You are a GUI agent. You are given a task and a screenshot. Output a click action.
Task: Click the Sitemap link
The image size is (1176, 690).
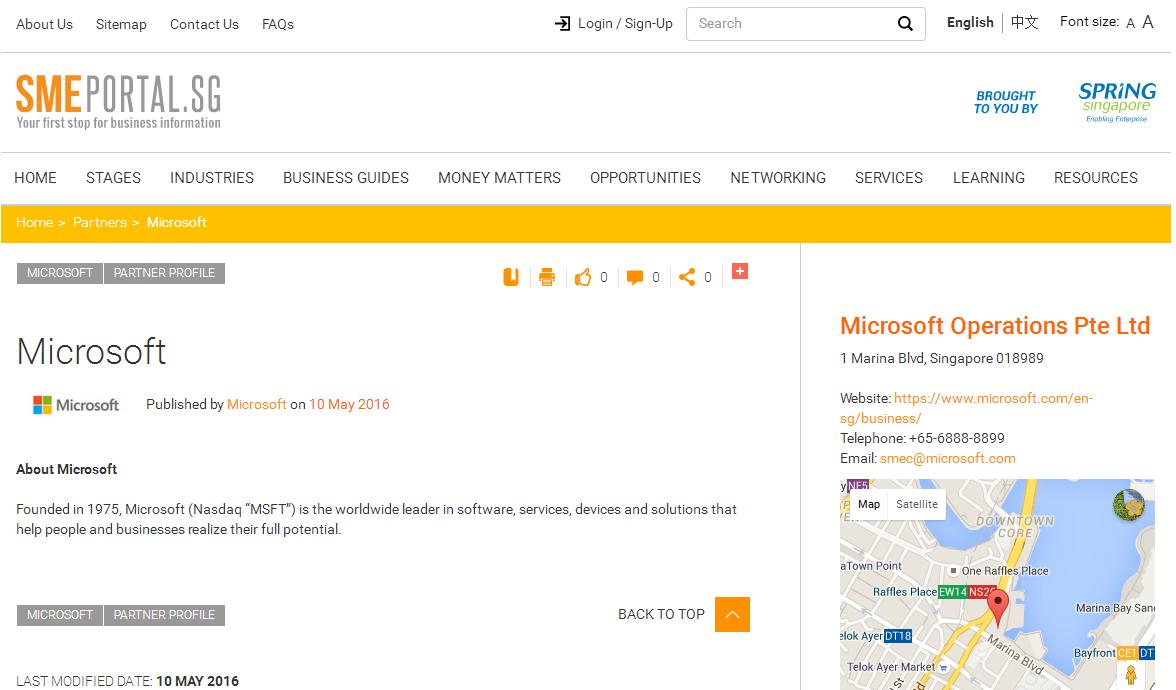(x=121, y=24)
